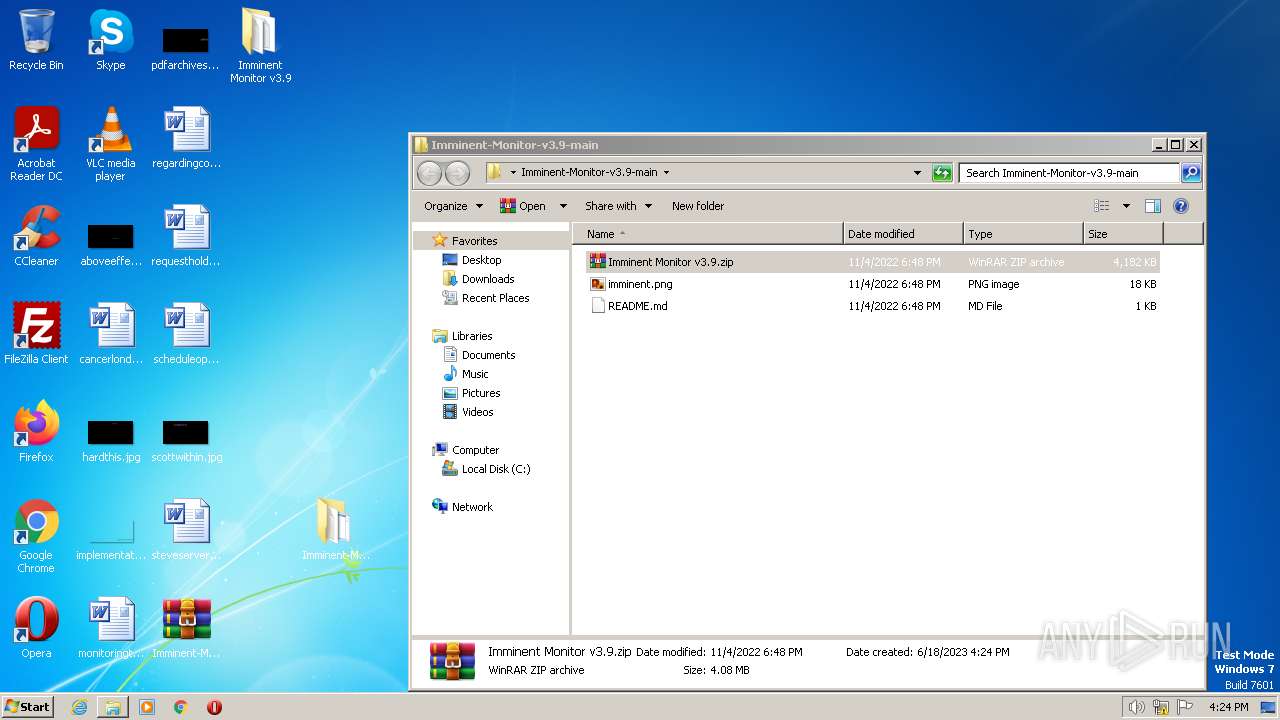Select scottwithin.jpg desktop image
The height and width of the screenshot is (720, 1280).
[x=186, y=440]
